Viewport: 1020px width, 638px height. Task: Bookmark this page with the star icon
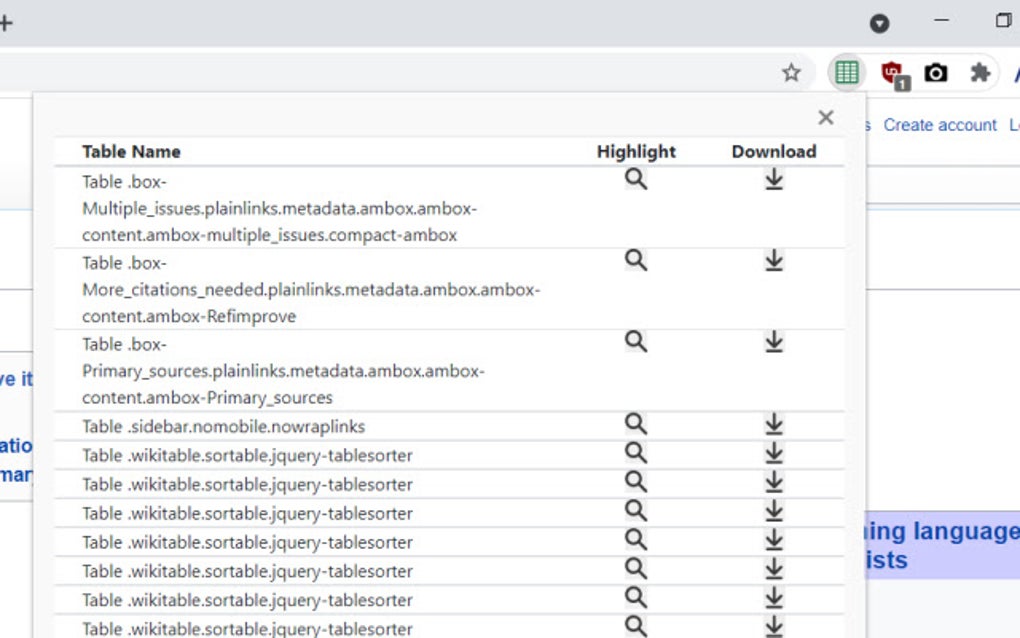click(792, 71)
